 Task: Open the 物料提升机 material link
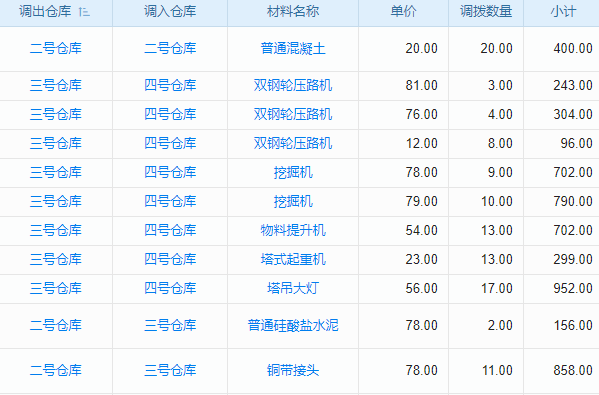click(293, 230)
